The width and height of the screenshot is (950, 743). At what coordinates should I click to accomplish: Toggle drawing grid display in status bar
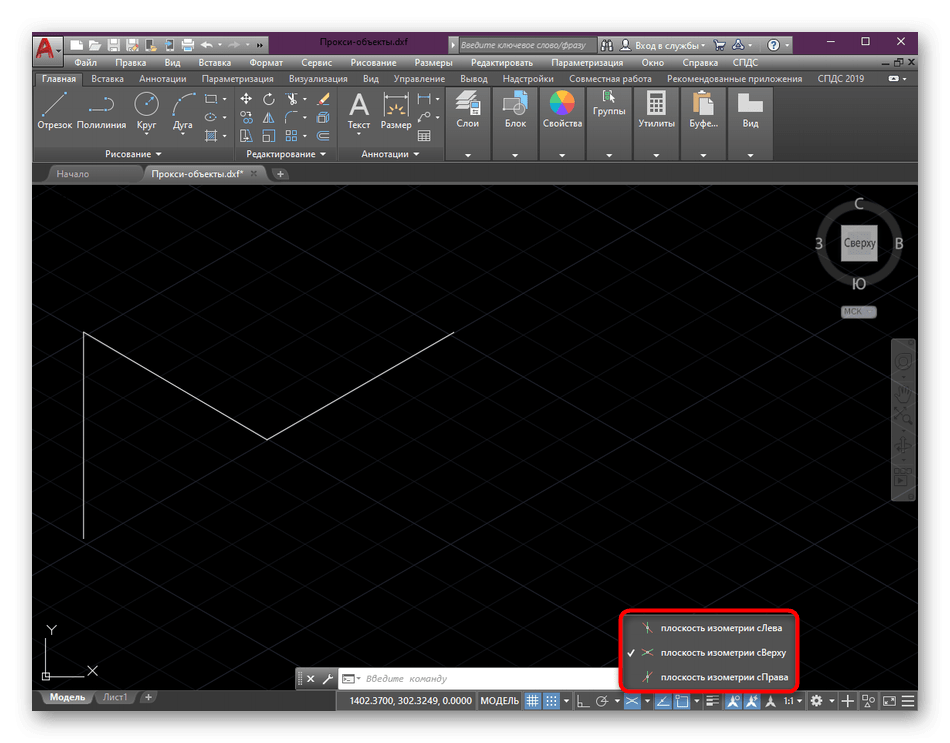pos(532,701)
